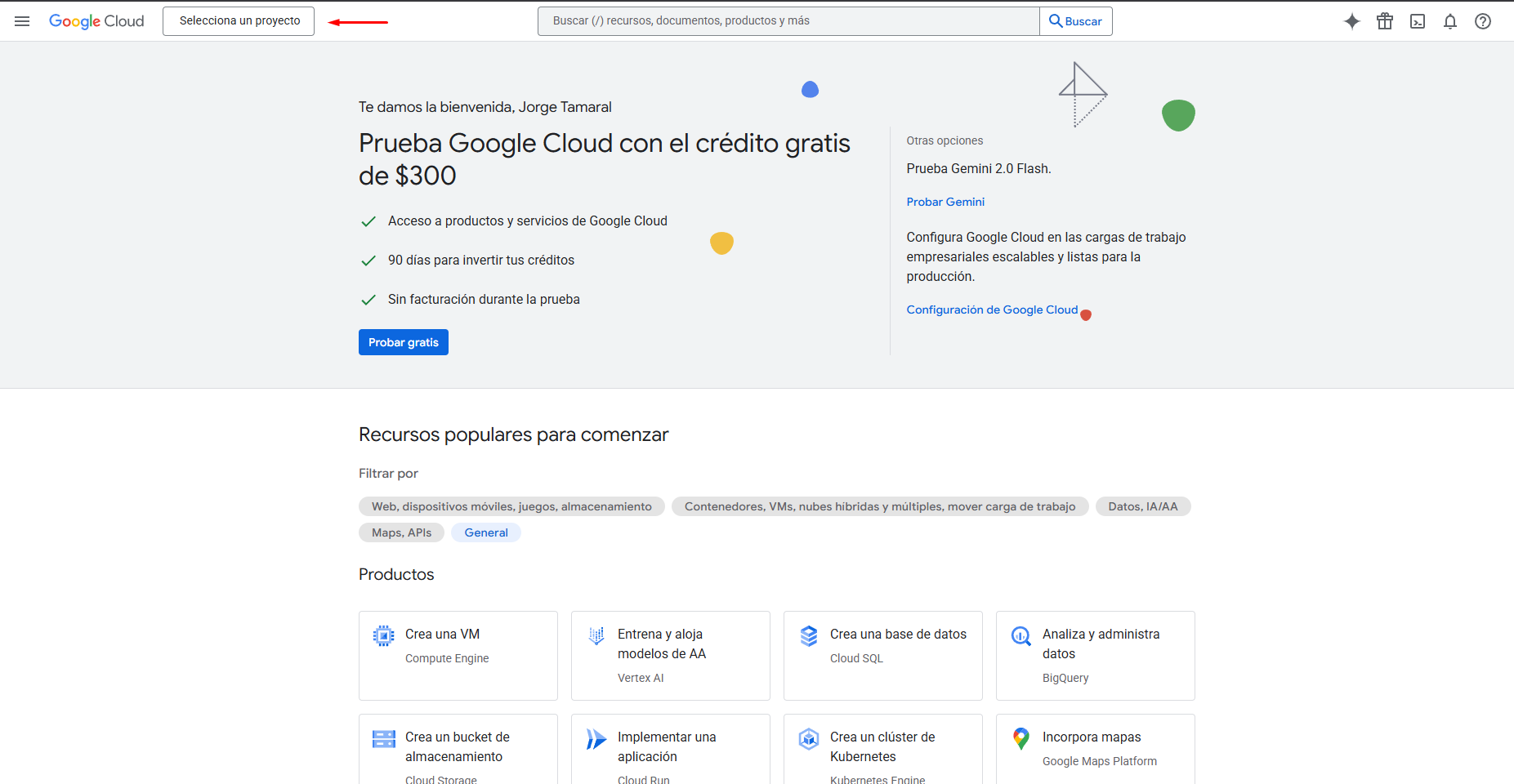Open 'Configuración de Google Cloud' link
The image size is (1514, 784).
(992, 310)
